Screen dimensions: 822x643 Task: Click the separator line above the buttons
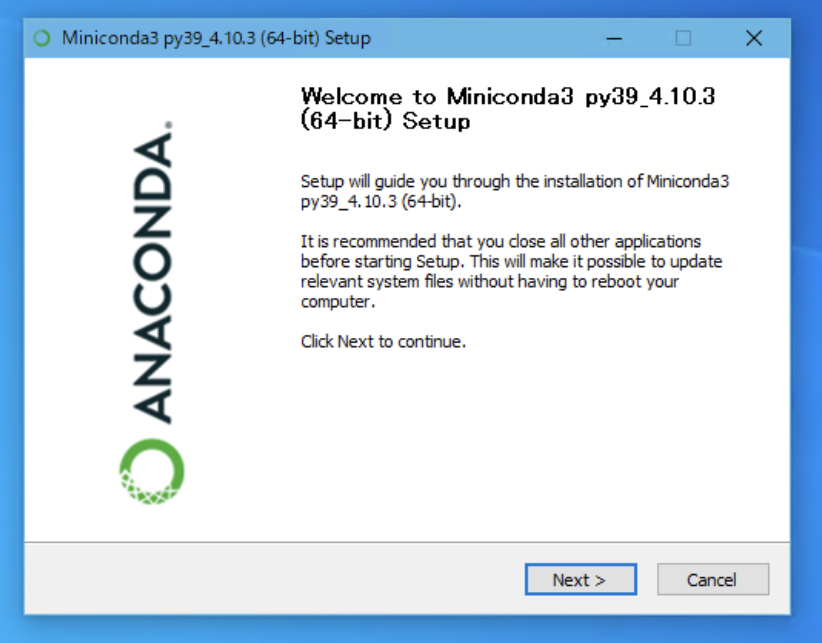tap(407, 542)
